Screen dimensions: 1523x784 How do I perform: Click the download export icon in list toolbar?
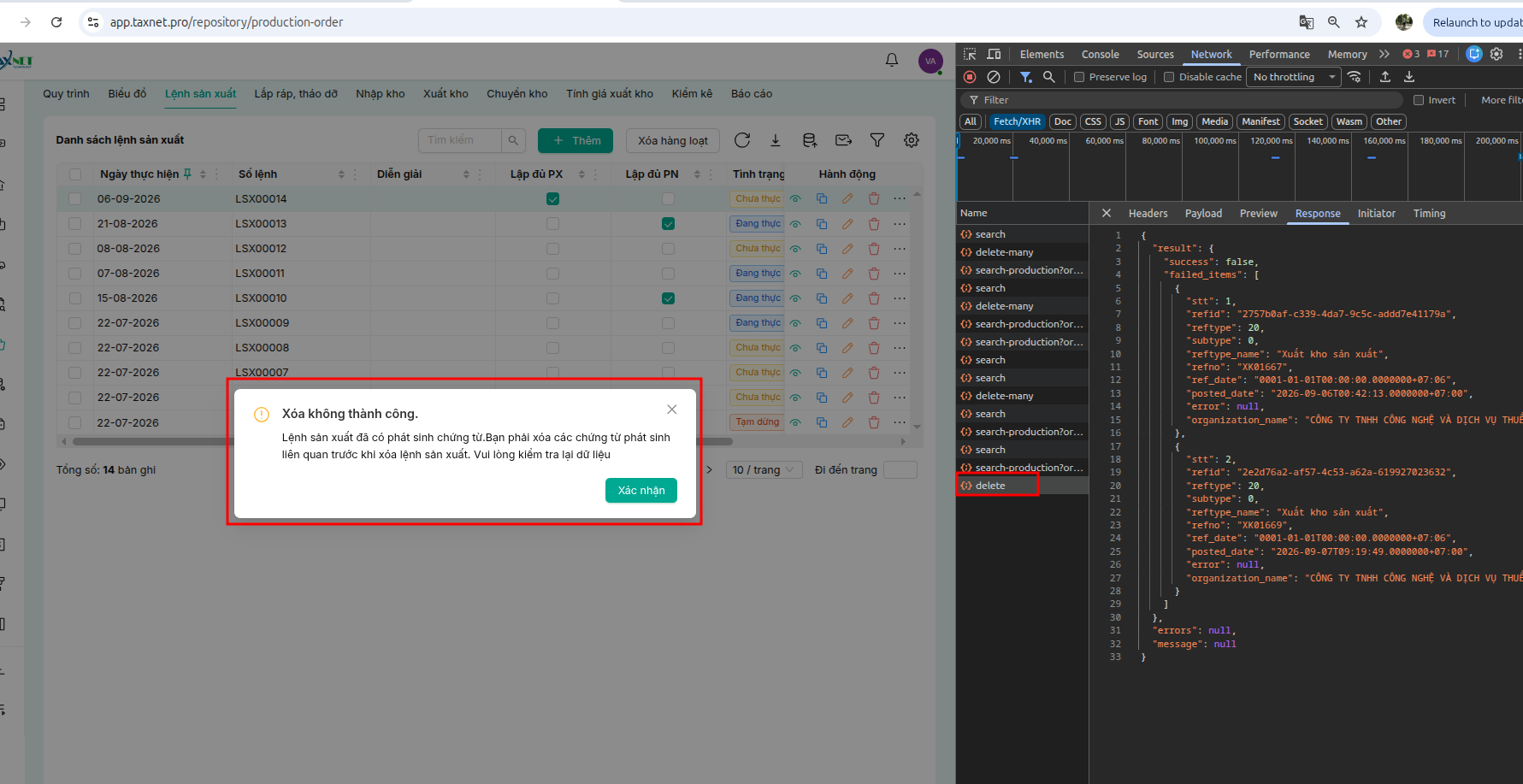coord(776,140)
